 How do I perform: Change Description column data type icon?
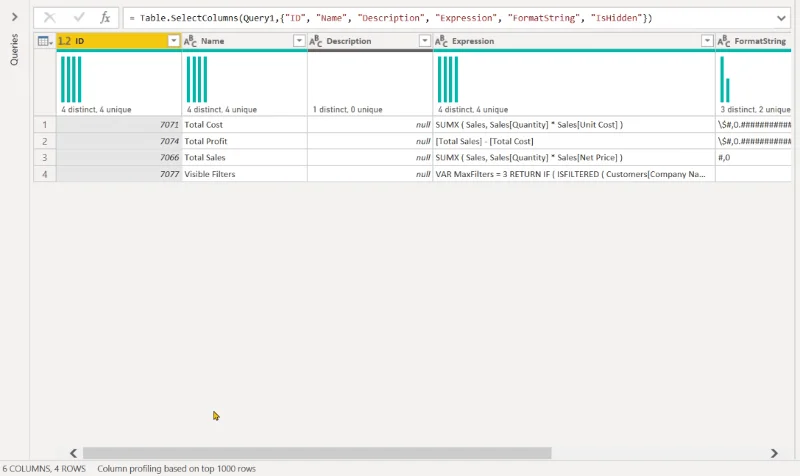[315, 41]
